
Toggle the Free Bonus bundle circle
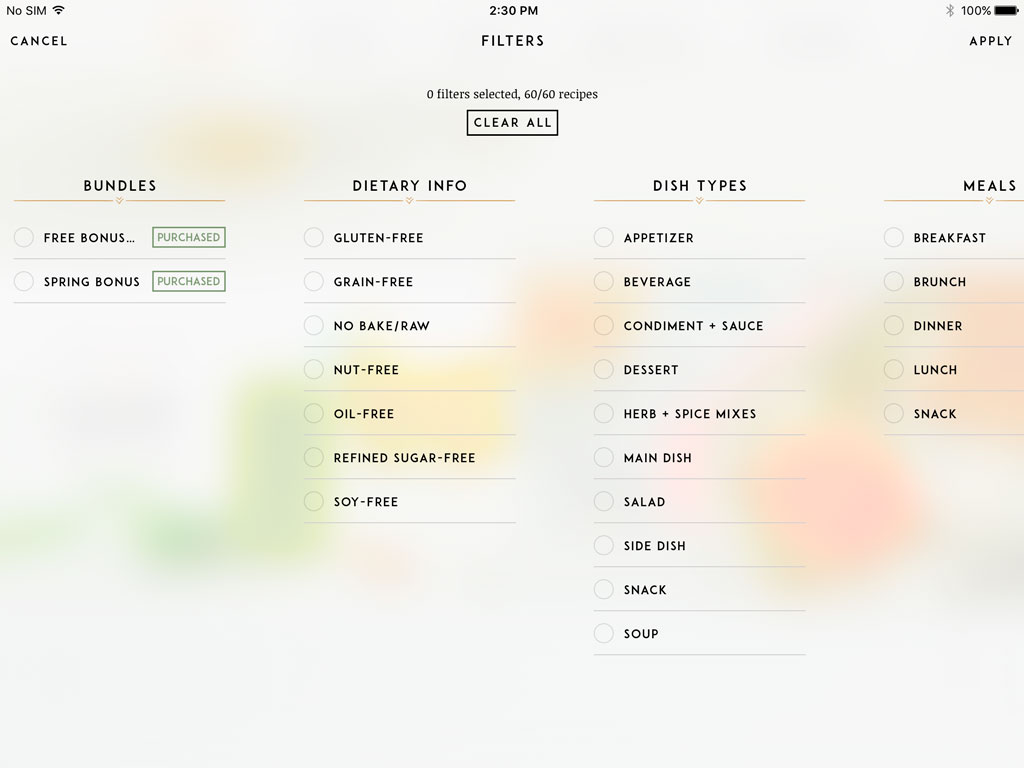24,237
